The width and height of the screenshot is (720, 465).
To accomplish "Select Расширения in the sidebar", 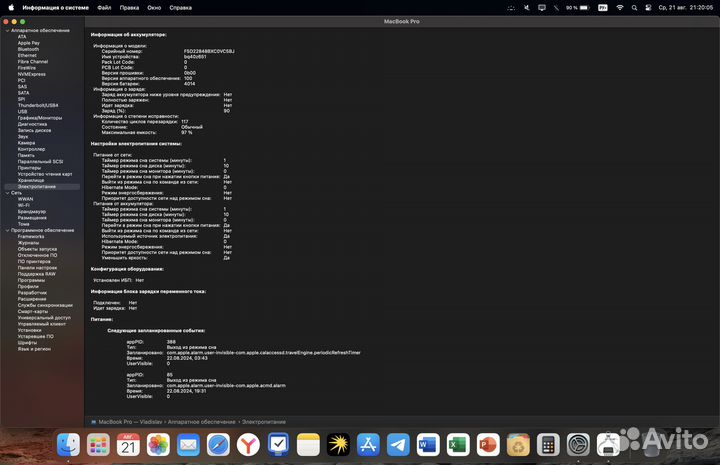I will (x=32, y=299).
